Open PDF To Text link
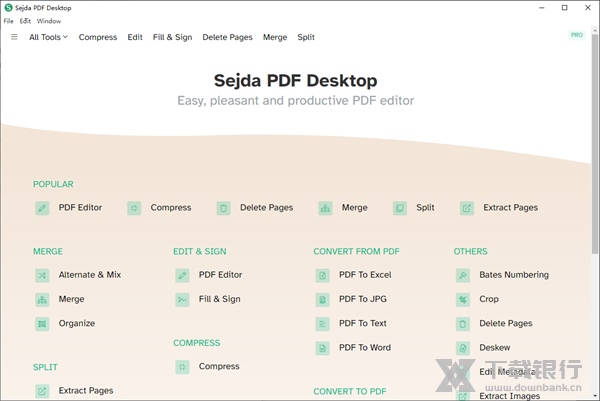Image resolution: width=600 pixels, height=401 pixels. (363, 323)
